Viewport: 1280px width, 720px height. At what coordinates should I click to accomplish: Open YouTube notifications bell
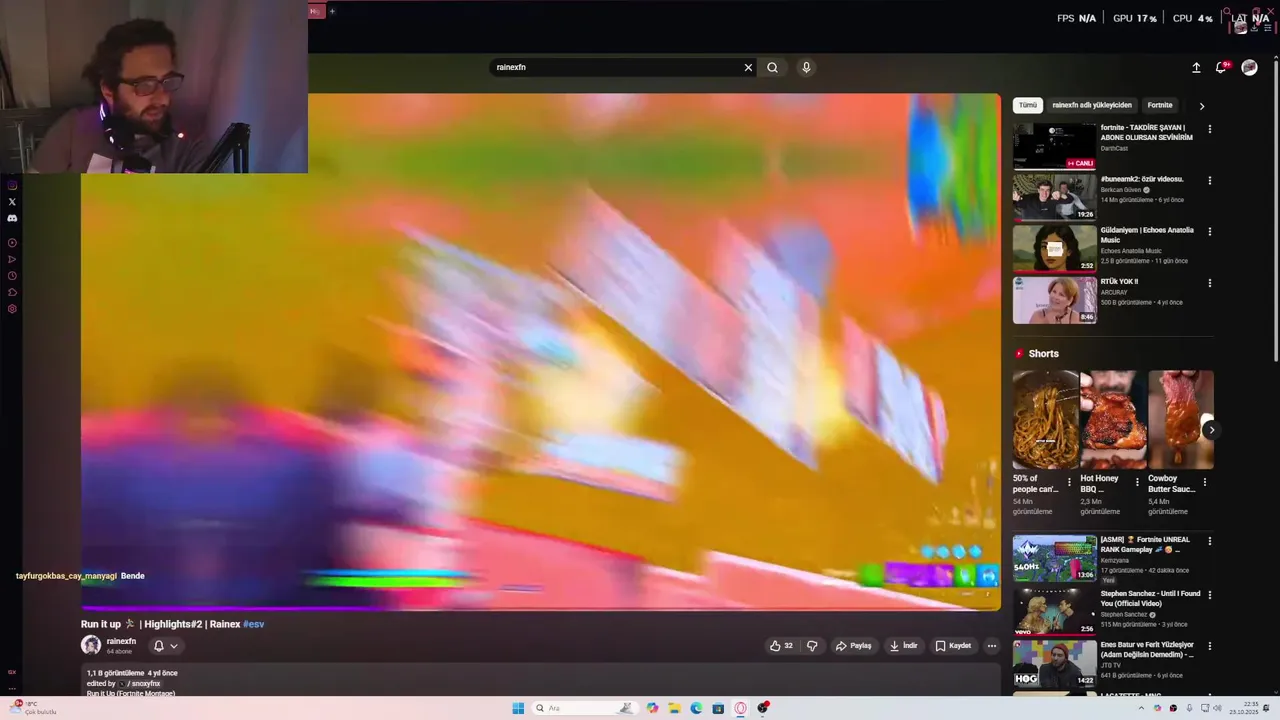1221,68
